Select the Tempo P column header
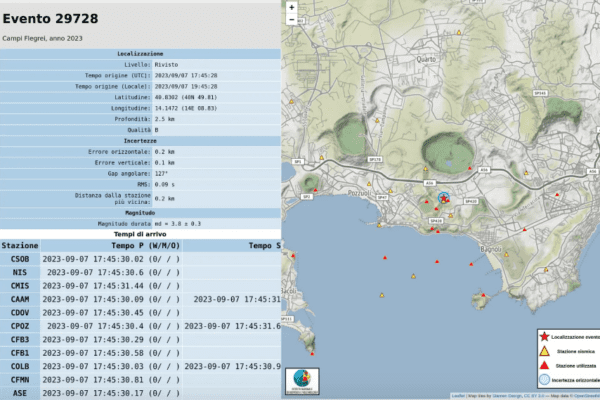 click(146, 245)
